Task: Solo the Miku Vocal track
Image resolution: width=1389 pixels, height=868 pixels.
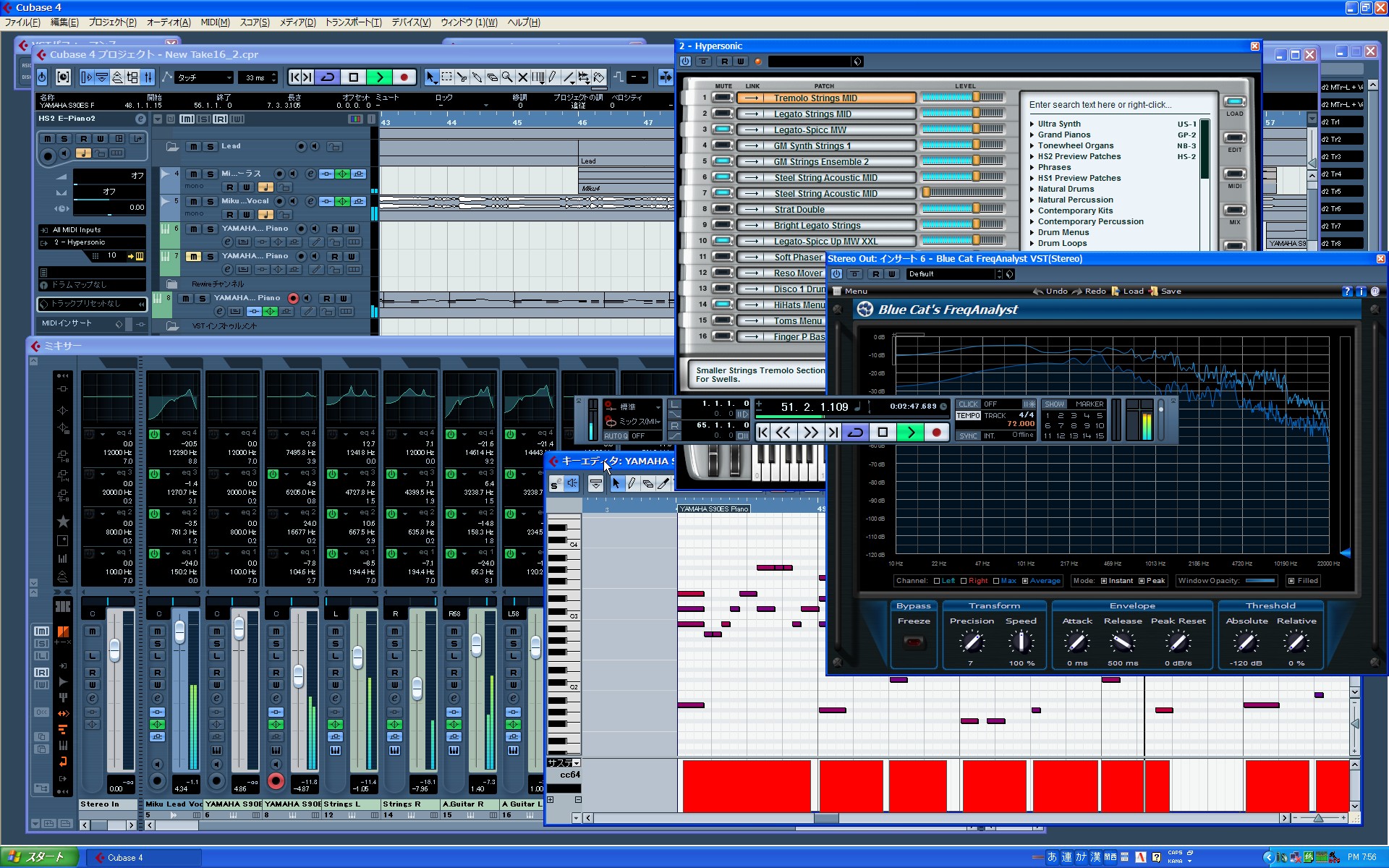Action: click(x=211, y=201)
